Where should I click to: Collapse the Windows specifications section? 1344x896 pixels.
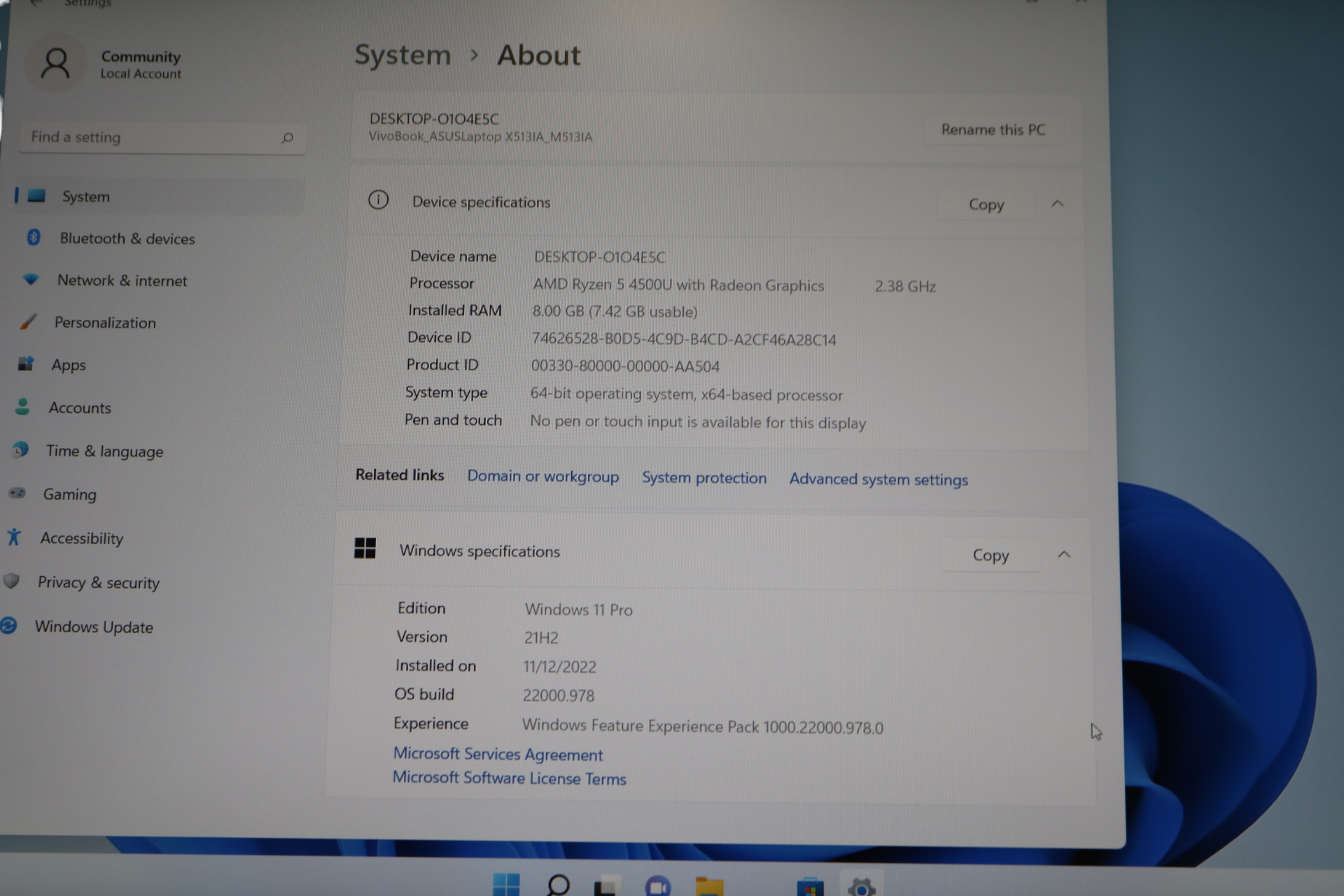[1064, 554]
